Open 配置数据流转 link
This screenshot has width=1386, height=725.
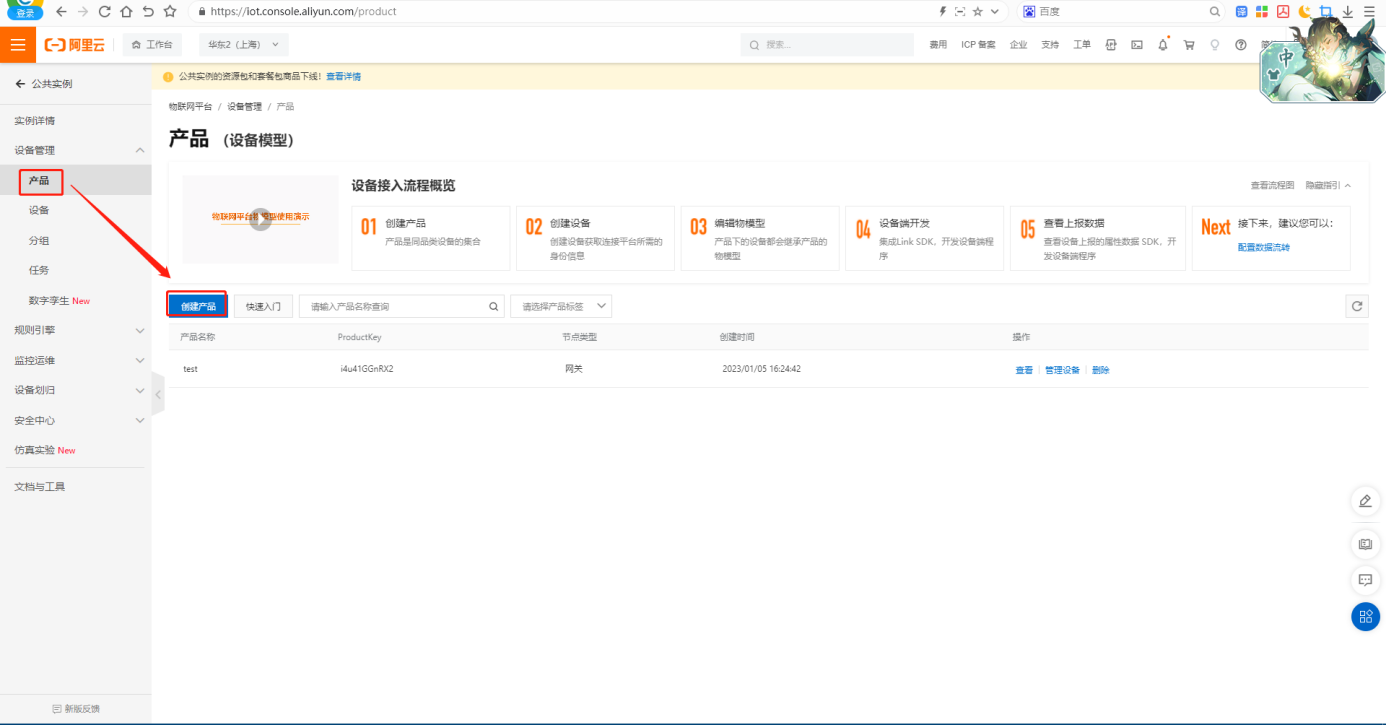point(1264,247)
